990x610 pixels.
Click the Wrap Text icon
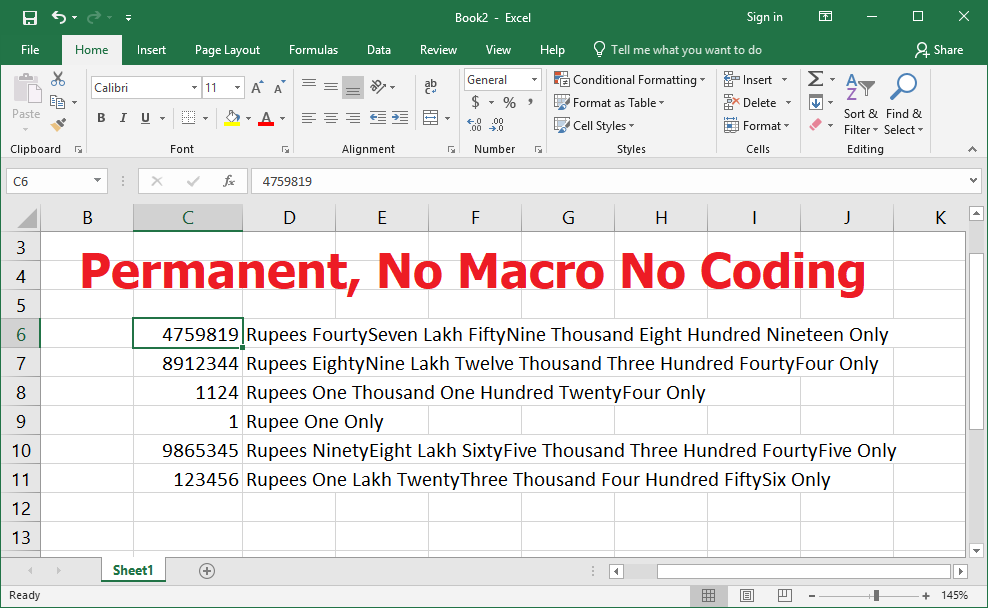(430, 87)
